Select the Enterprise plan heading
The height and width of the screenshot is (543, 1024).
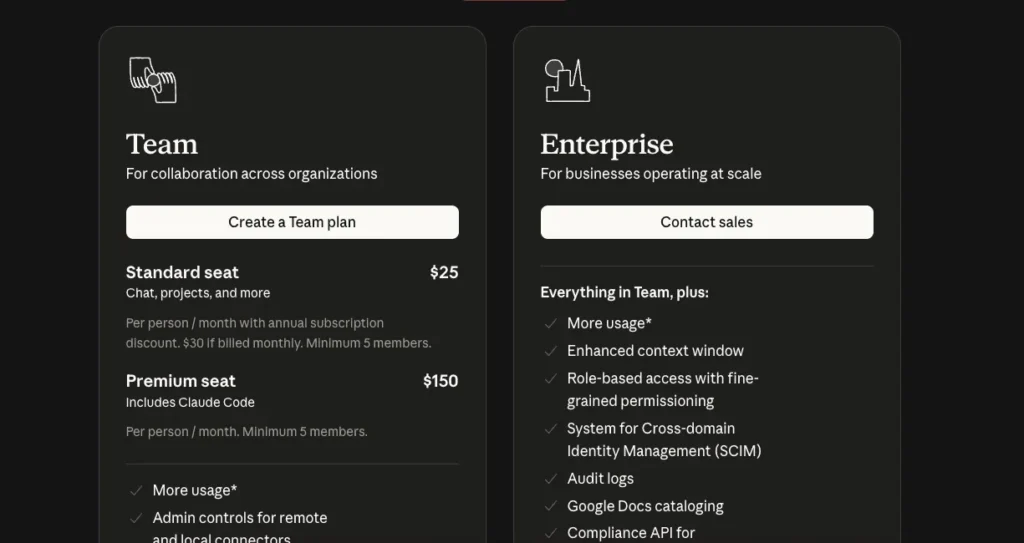pos(606,144)
